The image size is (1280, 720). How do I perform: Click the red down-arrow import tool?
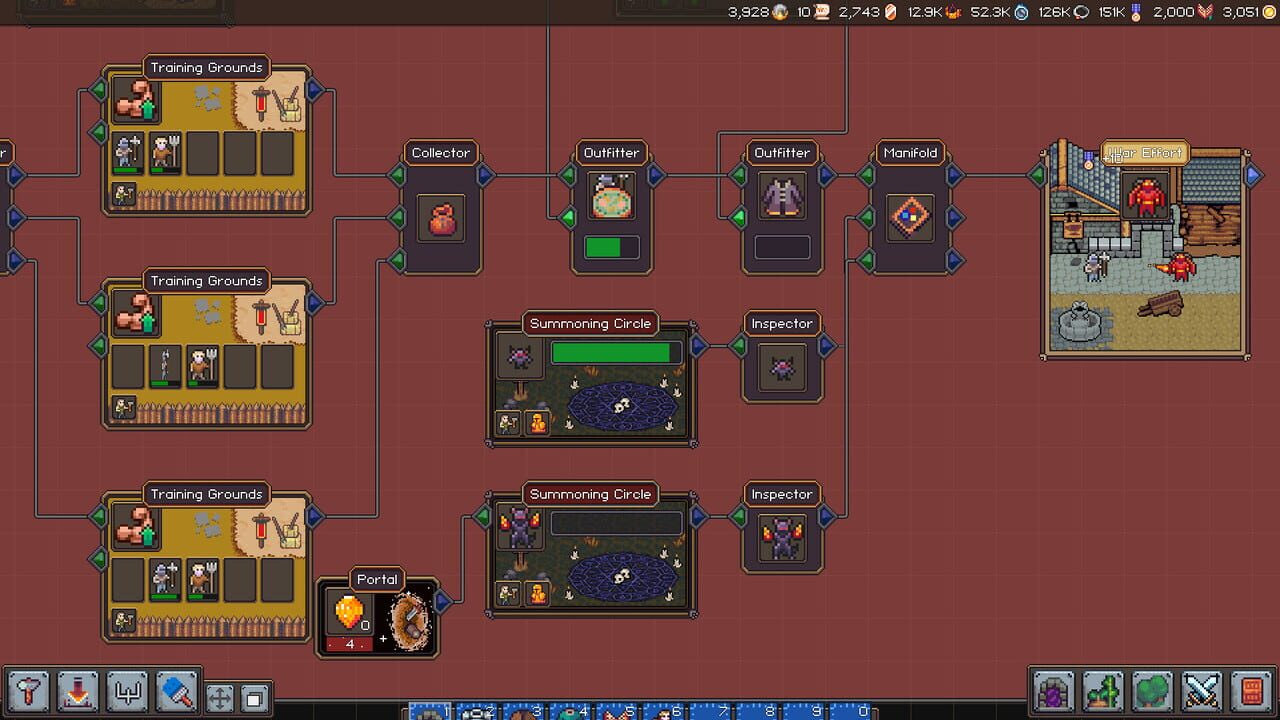point(78,692)
